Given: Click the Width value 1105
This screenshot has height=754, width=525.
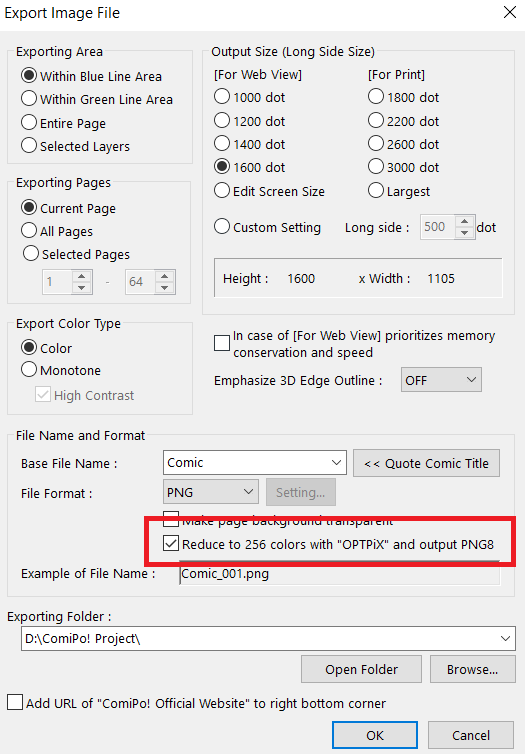Looking at the screenshot, I should 441,278.
